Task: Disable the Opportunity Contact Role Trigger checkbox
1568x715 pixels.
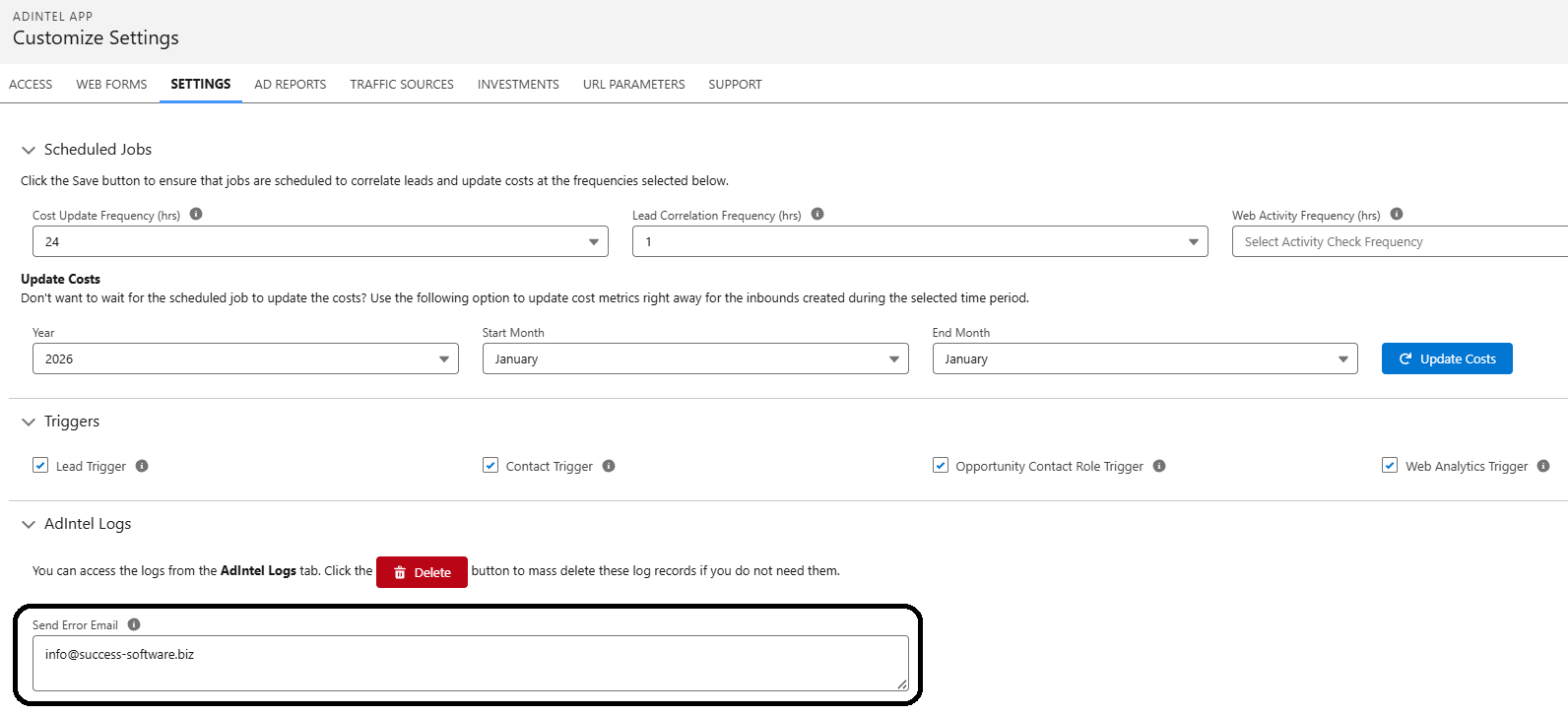Action: (941, 465)
